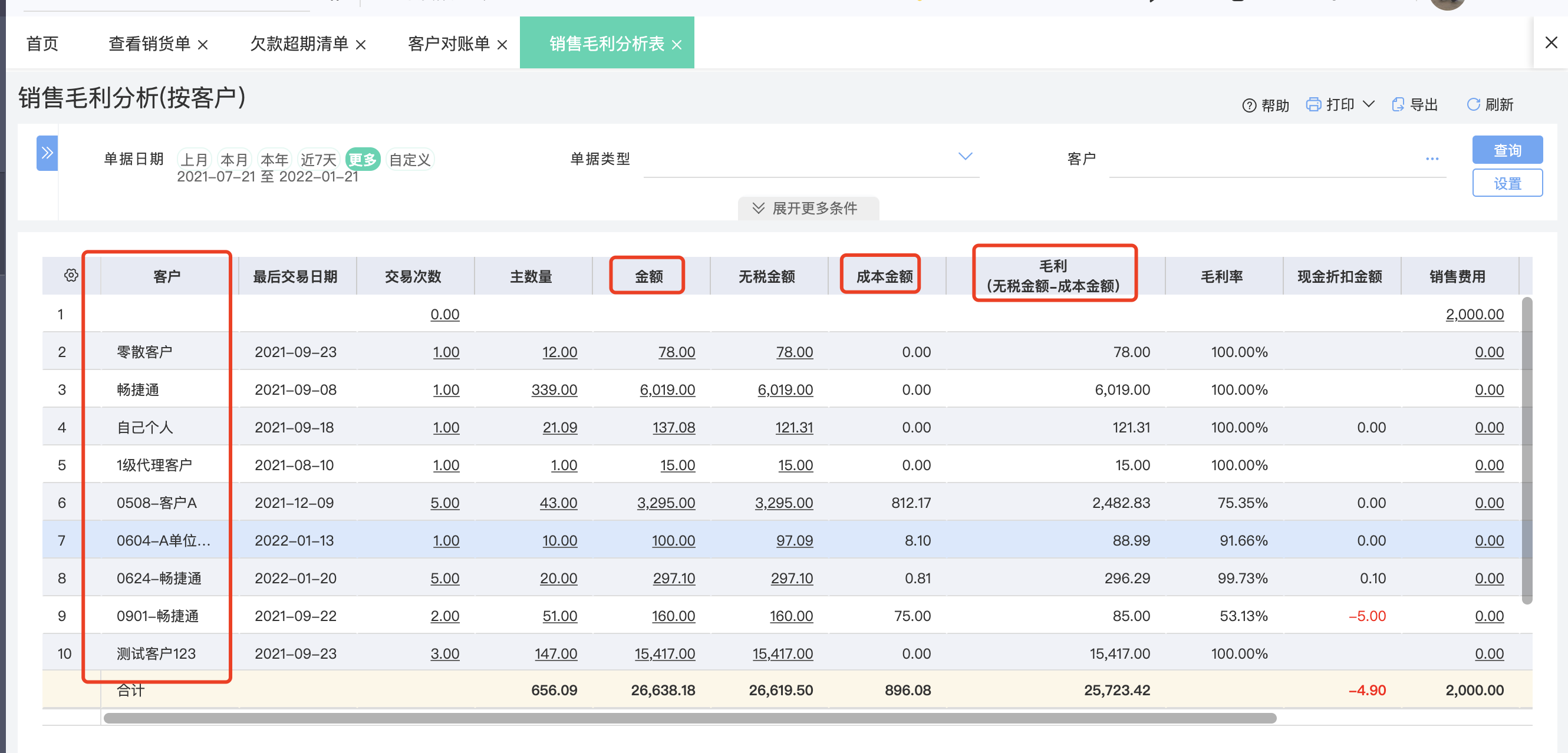Close the 欠款超期清单 tab

pos(360,45)
